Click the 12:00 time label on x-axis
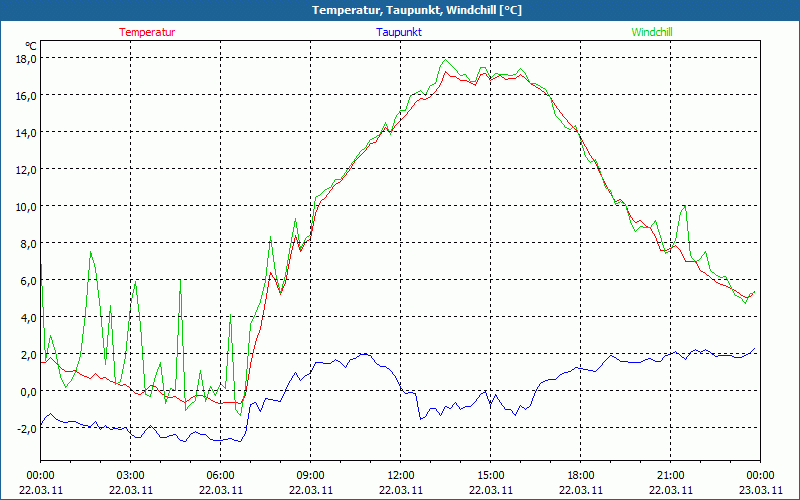800x500 pixels. tap(401, 475)
